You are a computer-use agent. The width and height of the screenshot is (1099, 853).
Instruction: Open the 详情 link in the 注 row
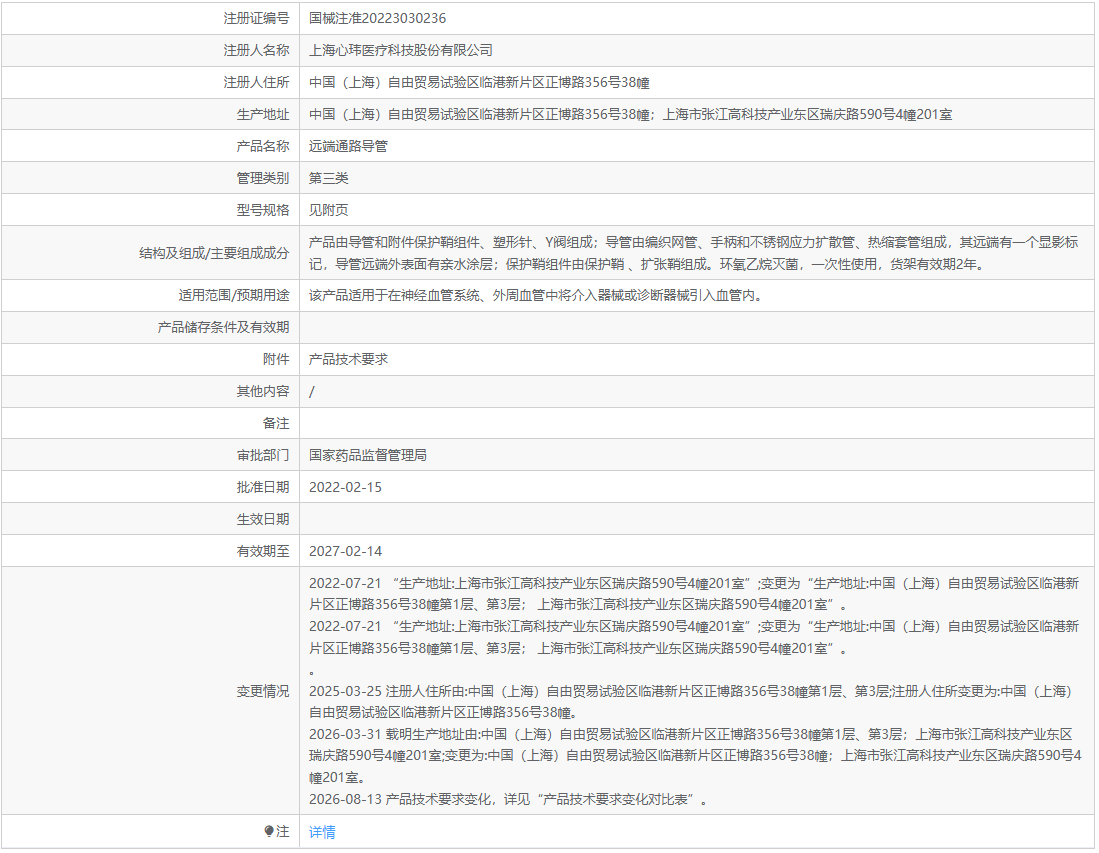322,832
